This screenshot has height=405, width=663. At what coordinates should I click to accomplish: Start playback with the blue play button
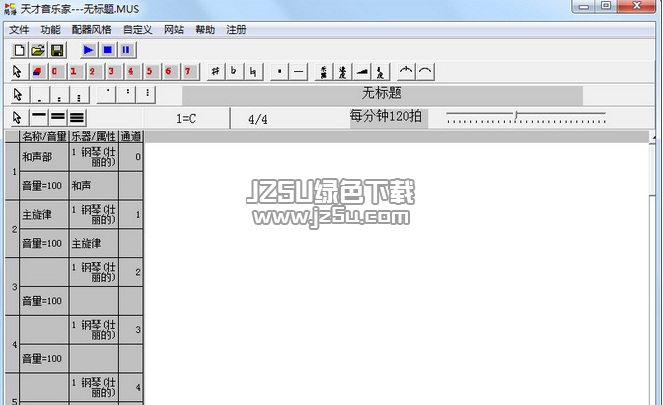coord(88,50)
